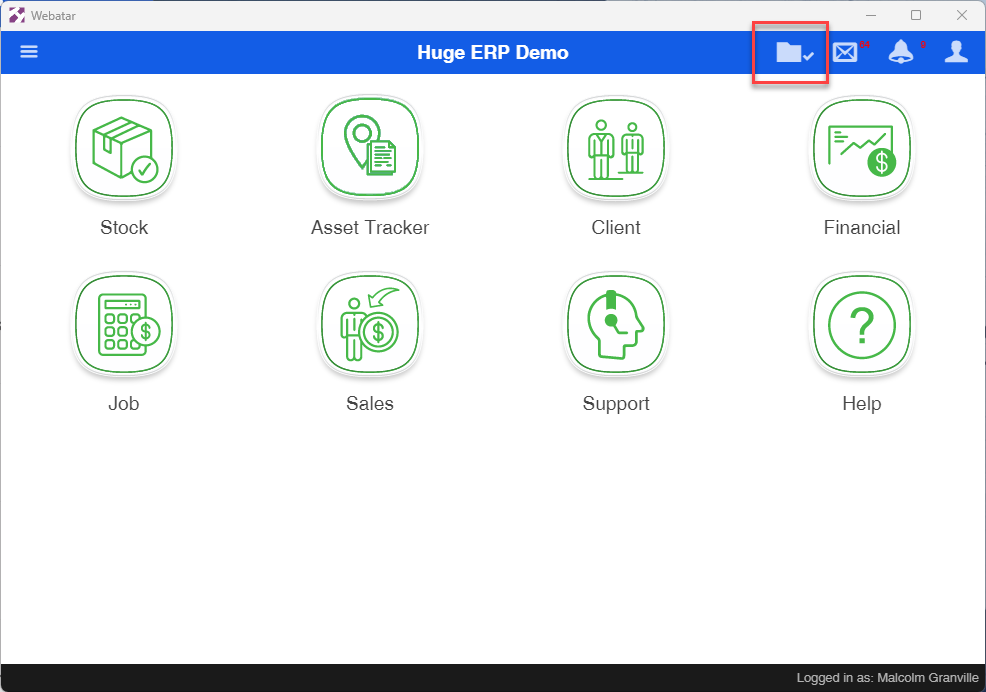Open the folder with checkmark icon
Screen dimensions: 986x692
pos(794,52)
